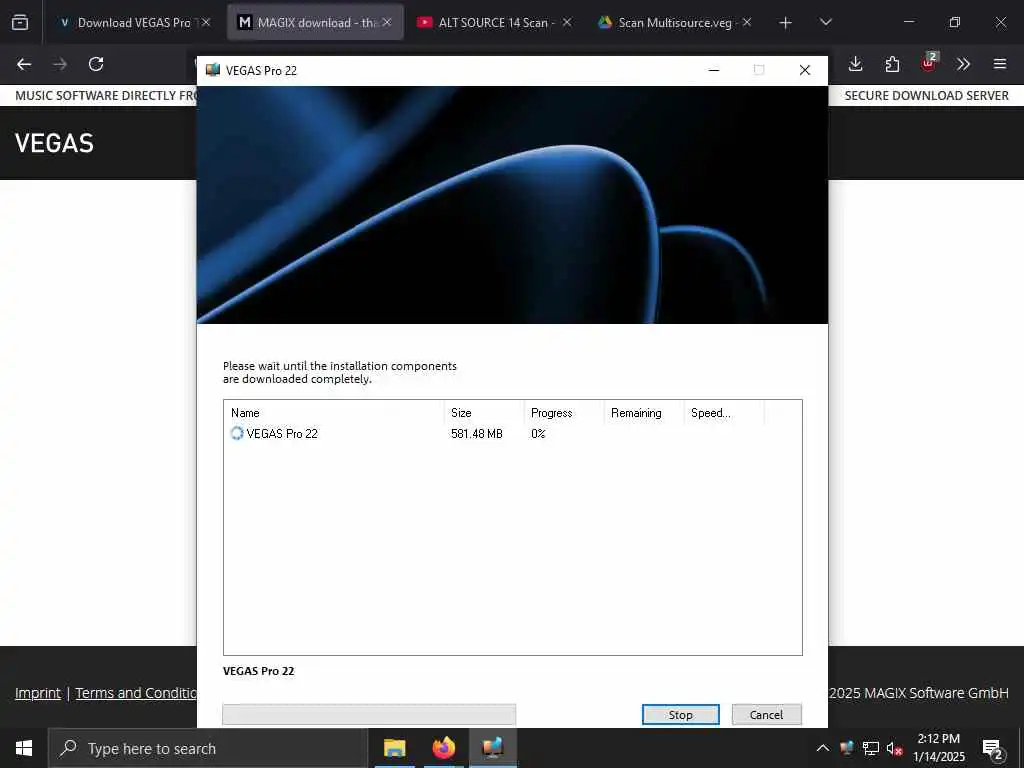The height and width of the screenshot is (768, 1024).
Task: Click the 581.48 MB size value
Action: pyautogui.click(x=477, y=434)
